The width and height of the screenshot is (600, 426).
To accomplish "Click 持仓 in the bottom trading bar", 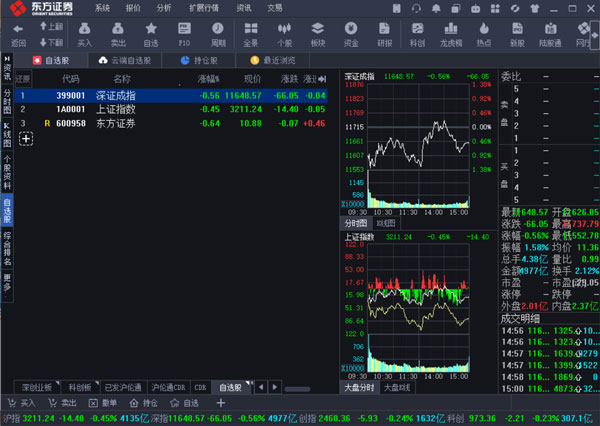I will pos(143,403).
